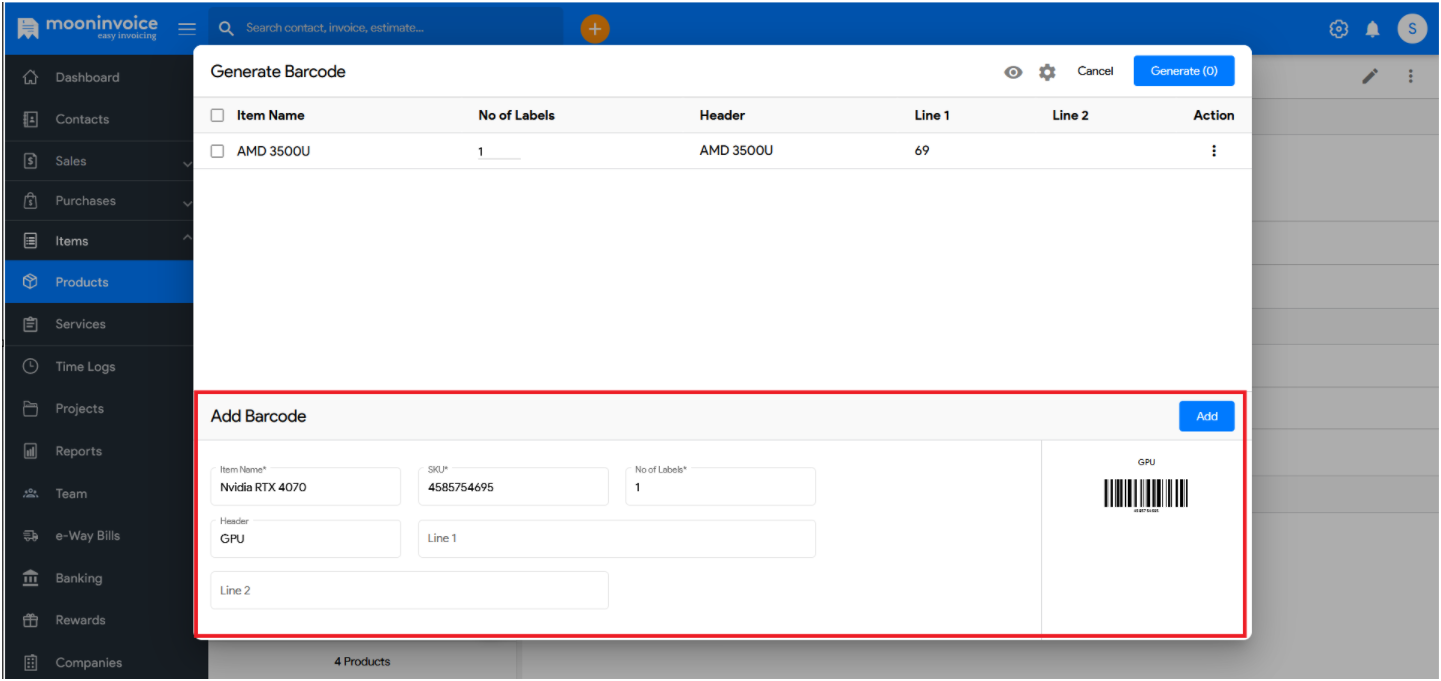Screen dimensions: 1441x681
Task: Click the e-Way Bills truck icon
Action: point(30,536)
